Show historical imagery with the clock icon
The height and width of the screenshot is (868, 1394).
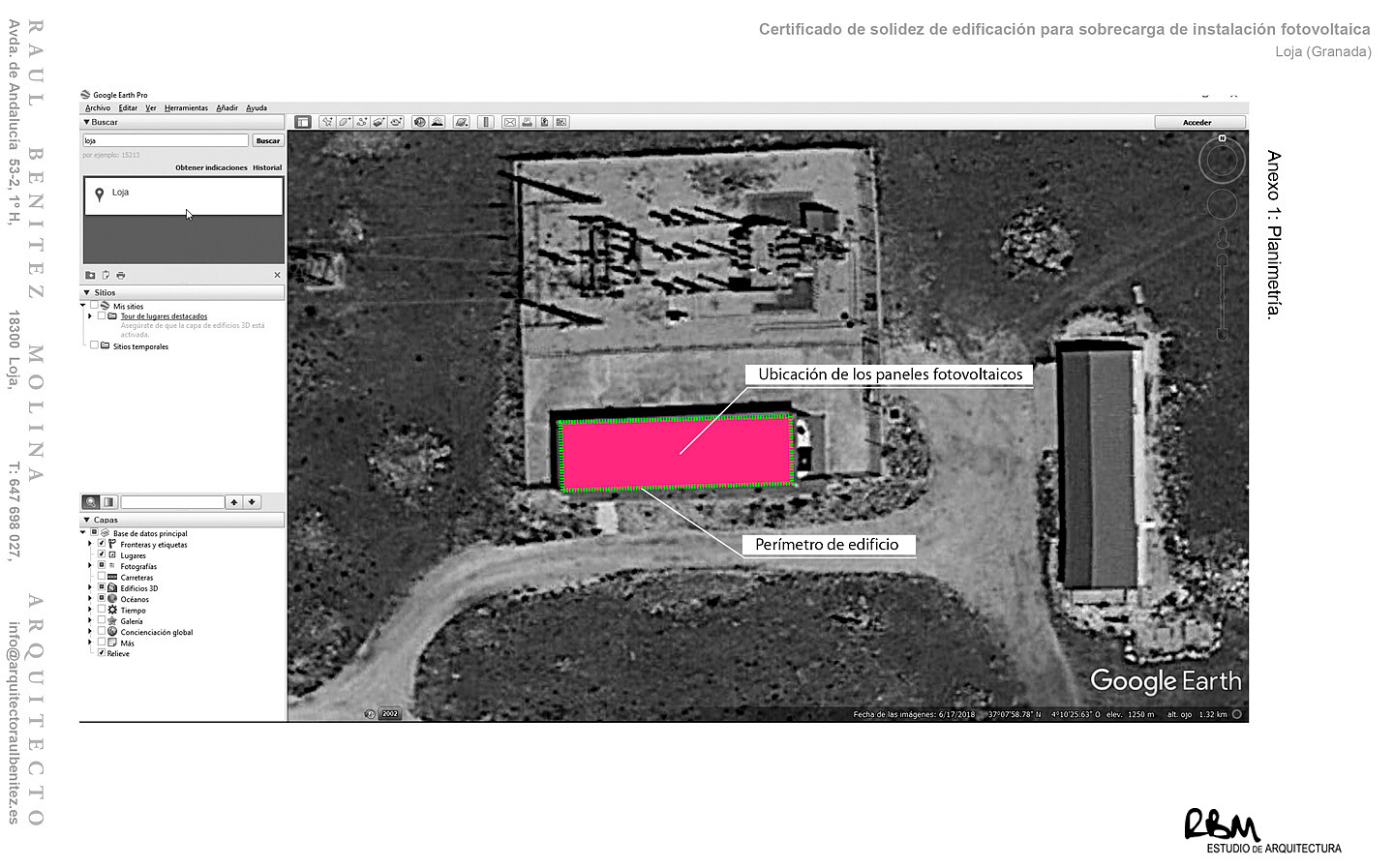click(419, 122)
